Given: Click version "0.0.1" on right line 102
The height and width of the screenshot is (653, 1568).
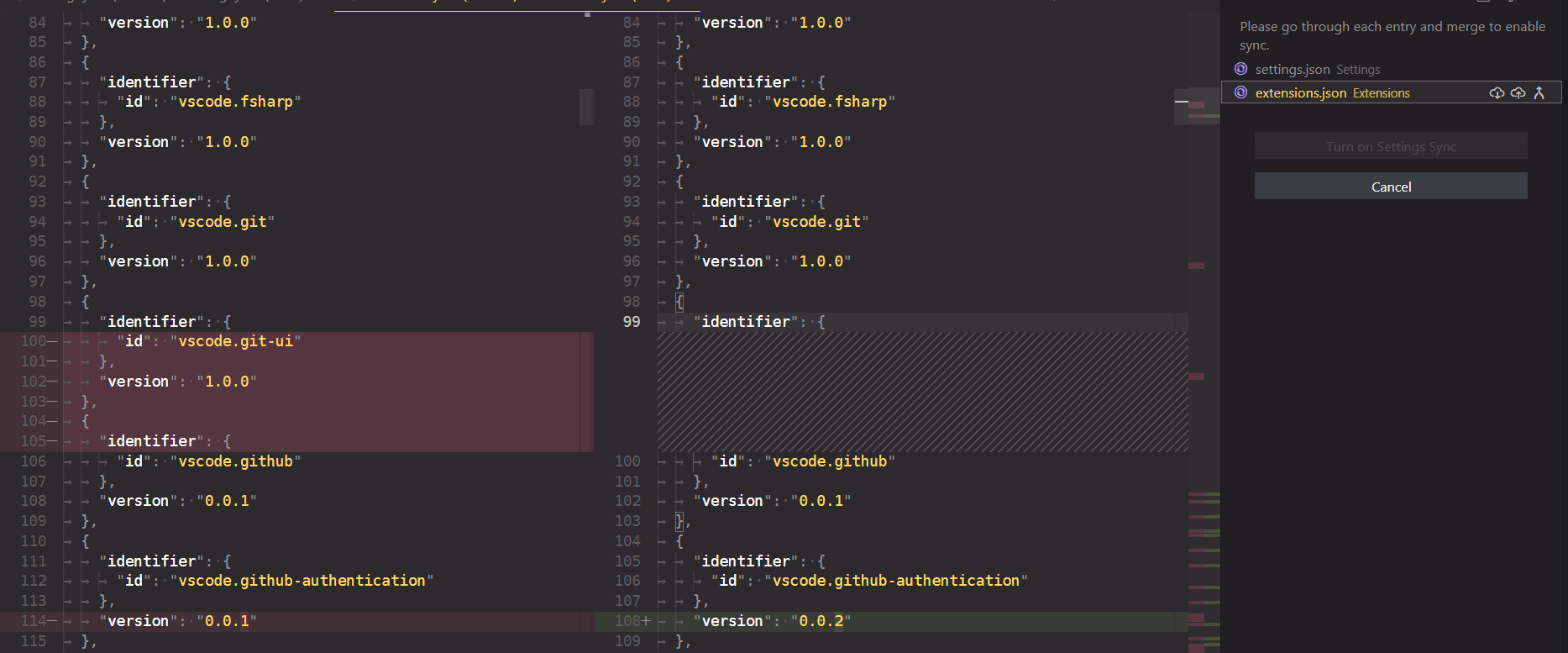Looking at the screenshot, I should coord(821,501).
